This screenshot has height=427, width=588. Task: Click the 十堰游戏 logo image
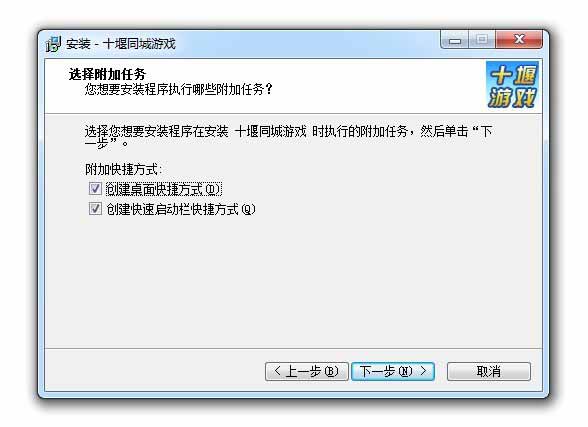coord(512,85)
